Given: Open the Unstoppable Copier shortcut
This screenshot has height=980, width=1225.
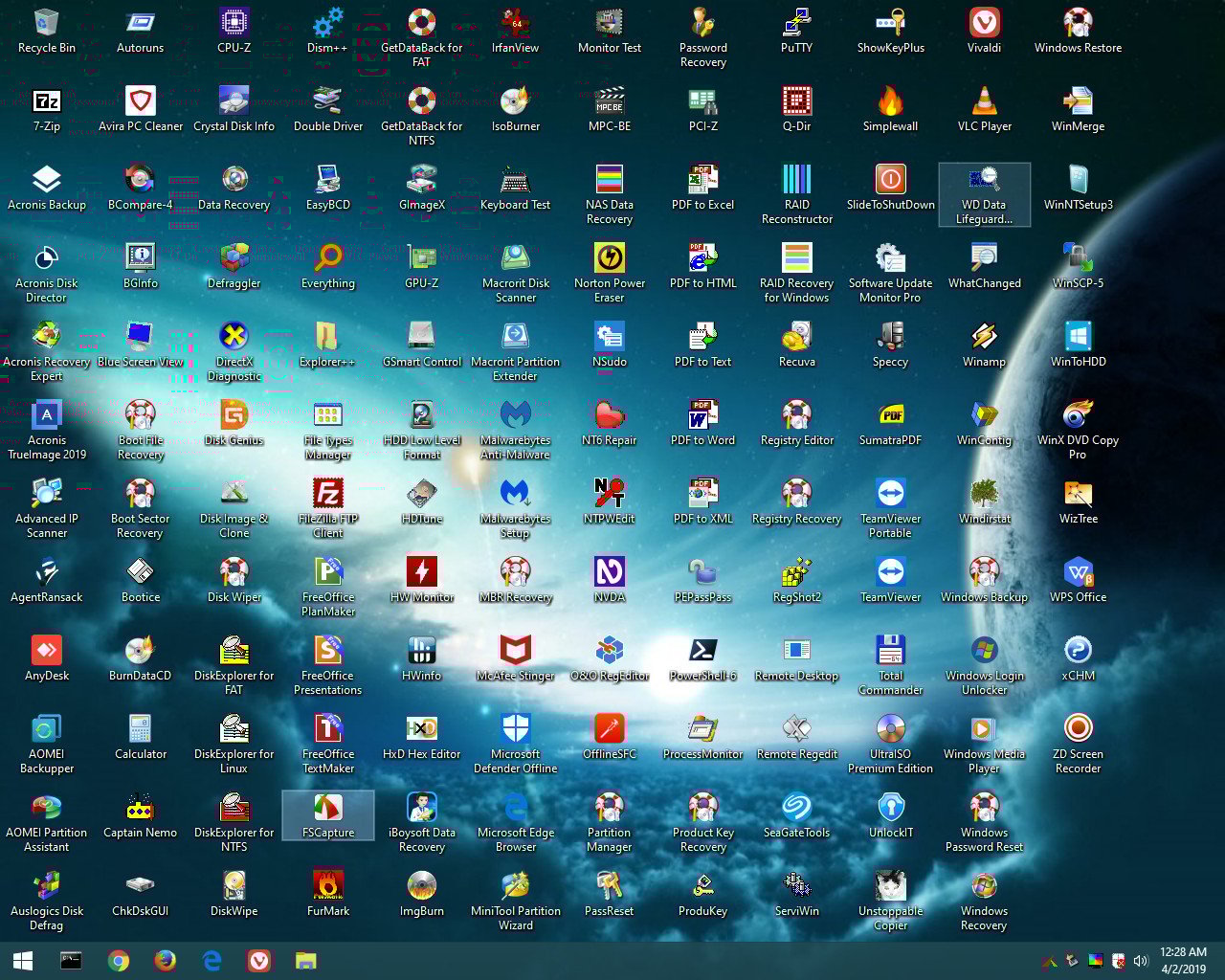Looking at the screenshot, I should point(890,901).
